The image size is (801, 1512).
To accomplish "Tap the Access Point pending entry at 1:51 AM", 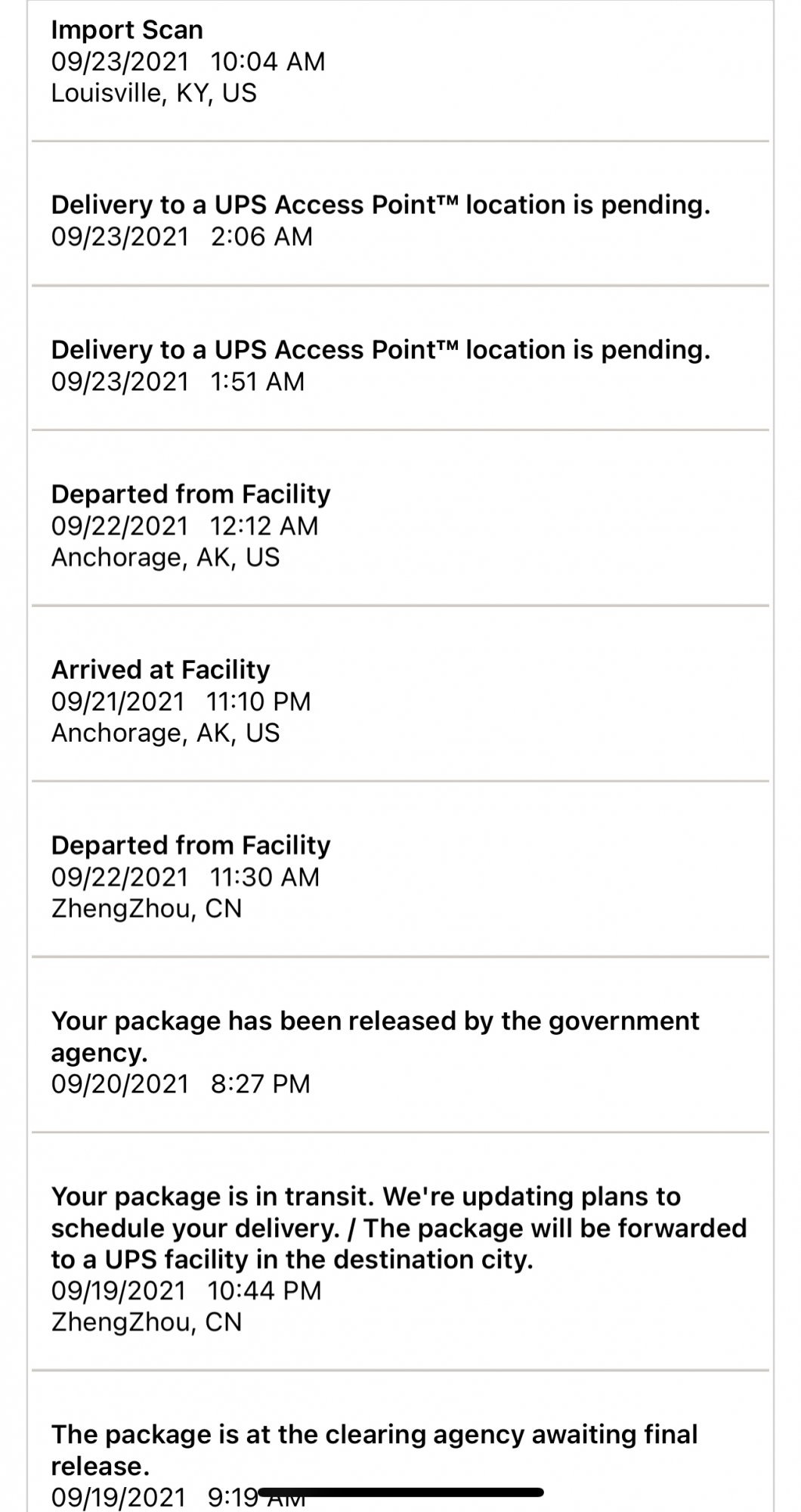I will pyautogui.click(x=400, y=358).
